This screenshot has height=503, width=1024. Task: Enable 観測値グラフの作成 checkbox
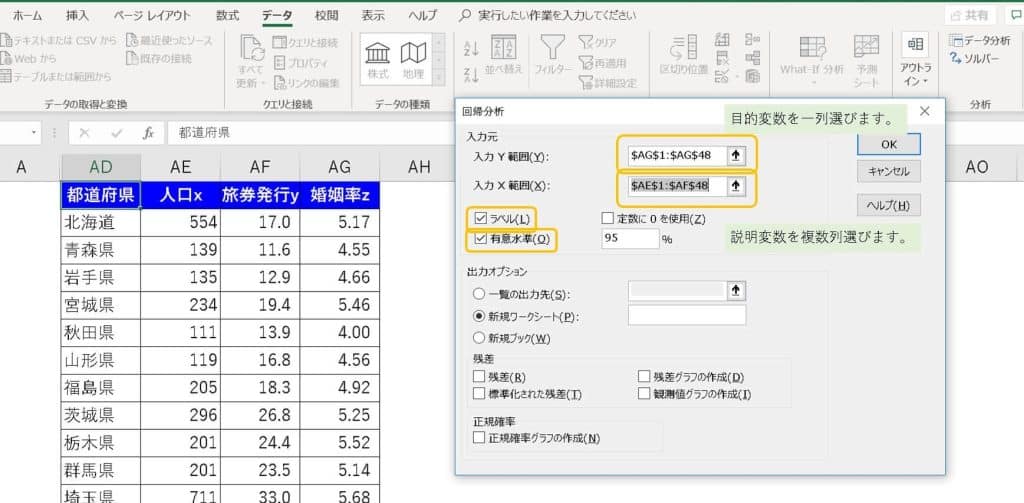click(644, 394)
